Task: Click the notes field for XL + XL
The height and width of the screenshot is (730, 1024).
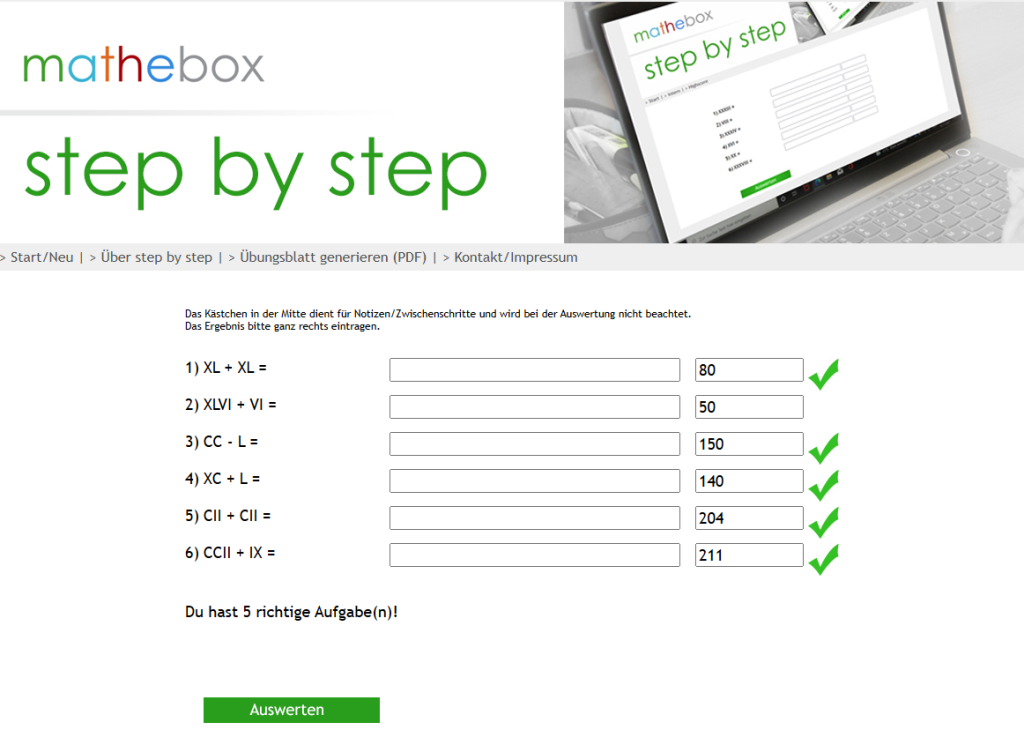Action: pos(534,370)
